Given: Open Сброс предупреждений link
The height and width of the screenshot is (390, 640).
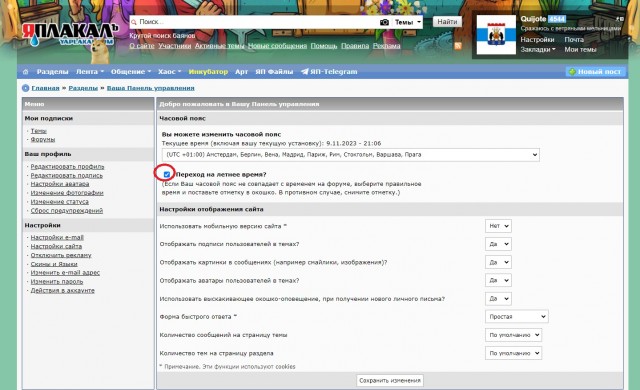Looking at the screenshot, I should 67,211.
